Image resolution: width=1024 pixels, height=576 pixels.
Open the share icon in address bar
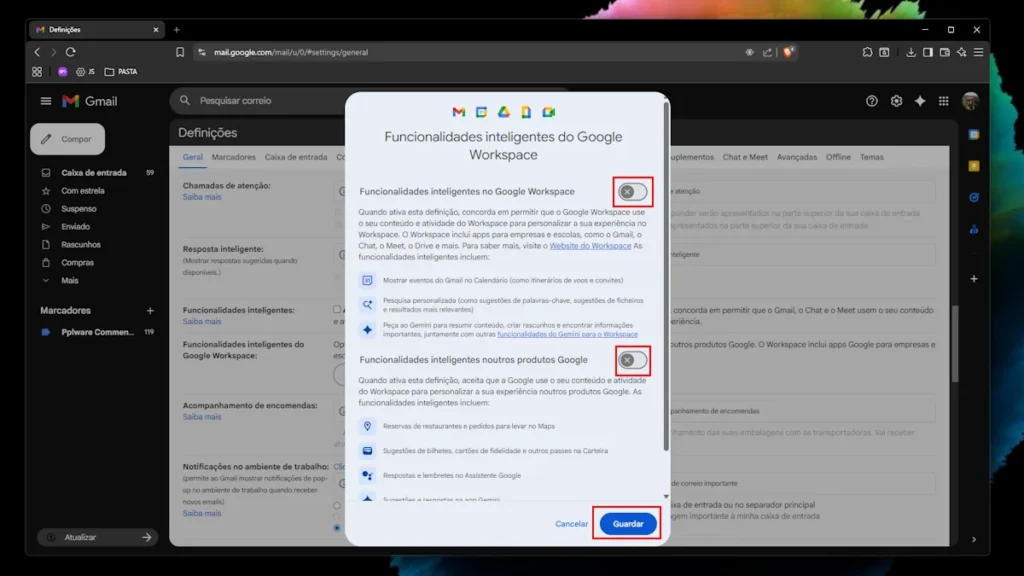click(x=767, y=52)
